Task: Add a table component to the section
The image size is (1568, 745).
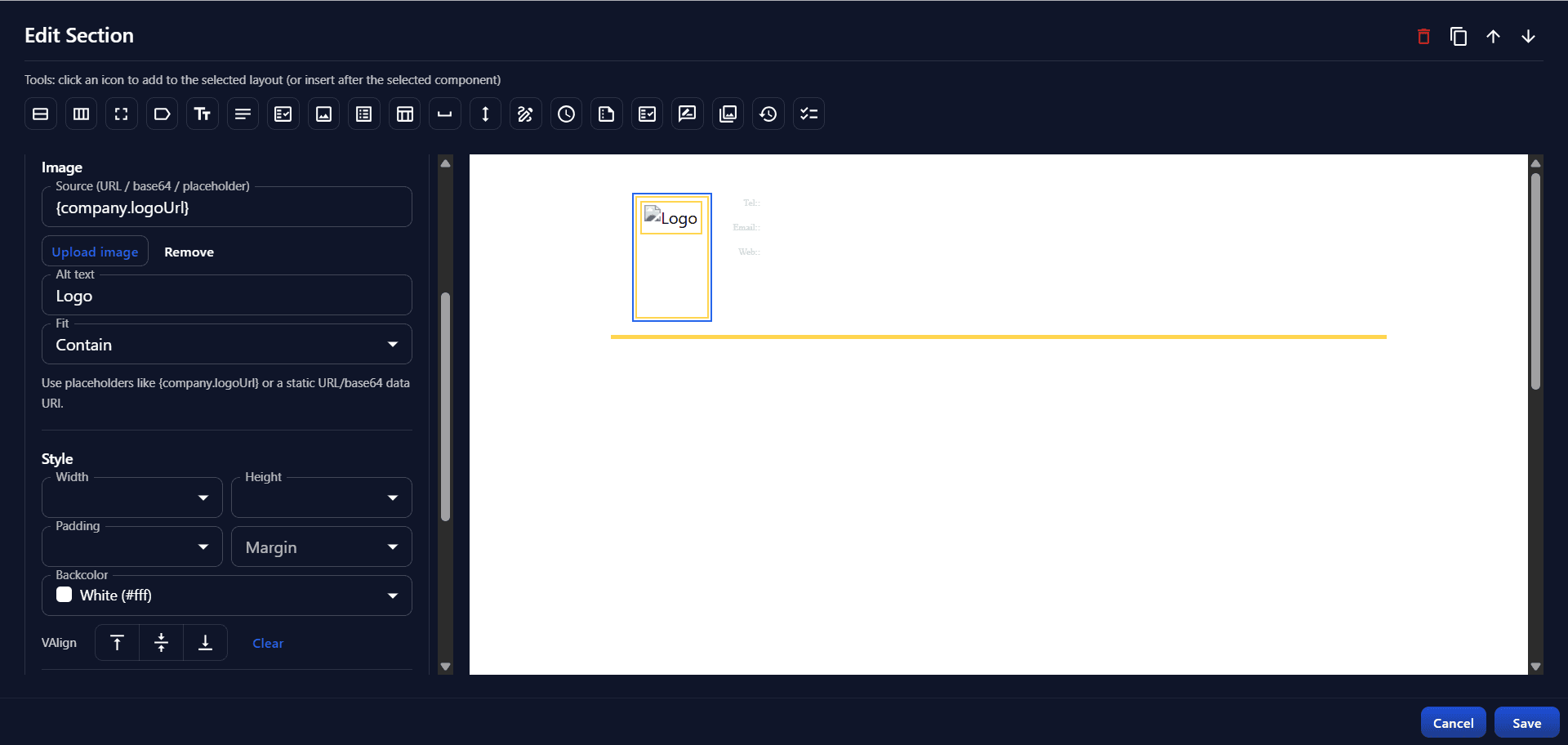Action: point(404,114)
